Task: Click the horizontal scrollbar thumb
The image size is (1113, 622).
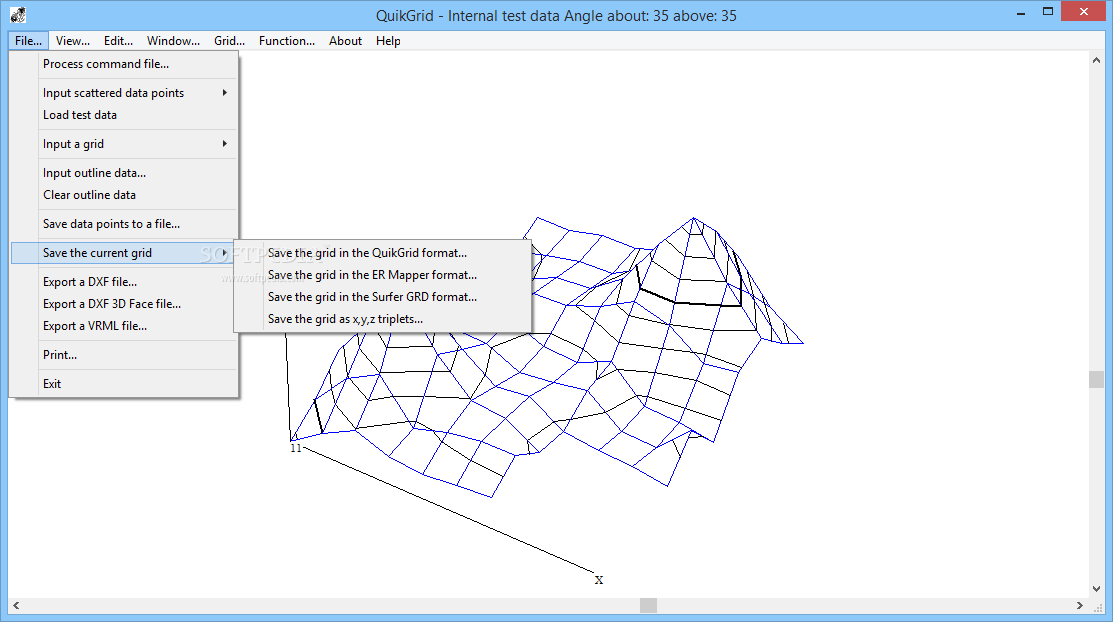Action: tap(648, 606)
